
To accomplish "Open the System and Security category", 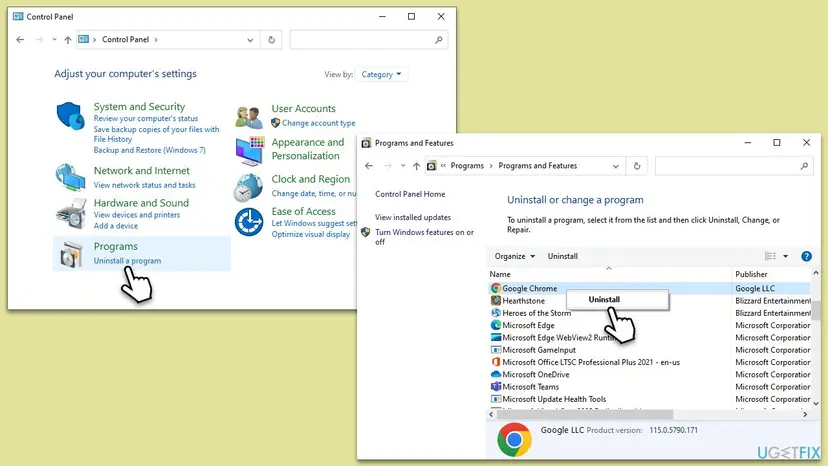I will 139,107.
